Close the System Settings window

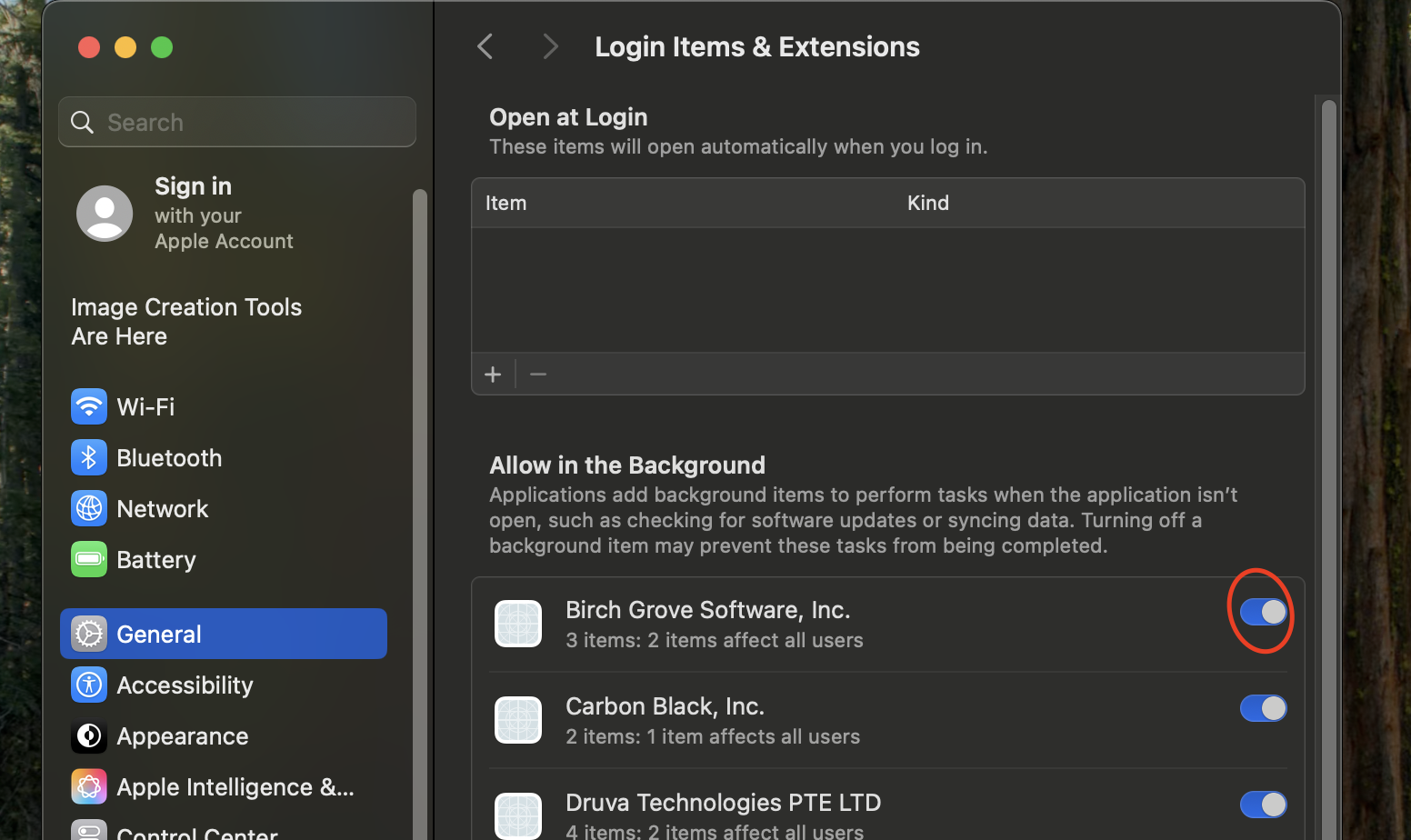[89, 47]
